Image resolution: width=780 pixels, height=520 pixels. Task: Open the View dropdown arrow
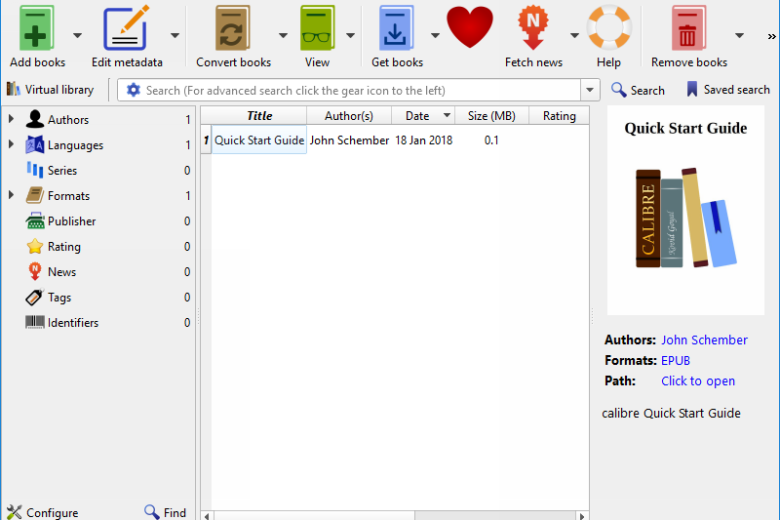pyautogui.click(x=350, y=35)
